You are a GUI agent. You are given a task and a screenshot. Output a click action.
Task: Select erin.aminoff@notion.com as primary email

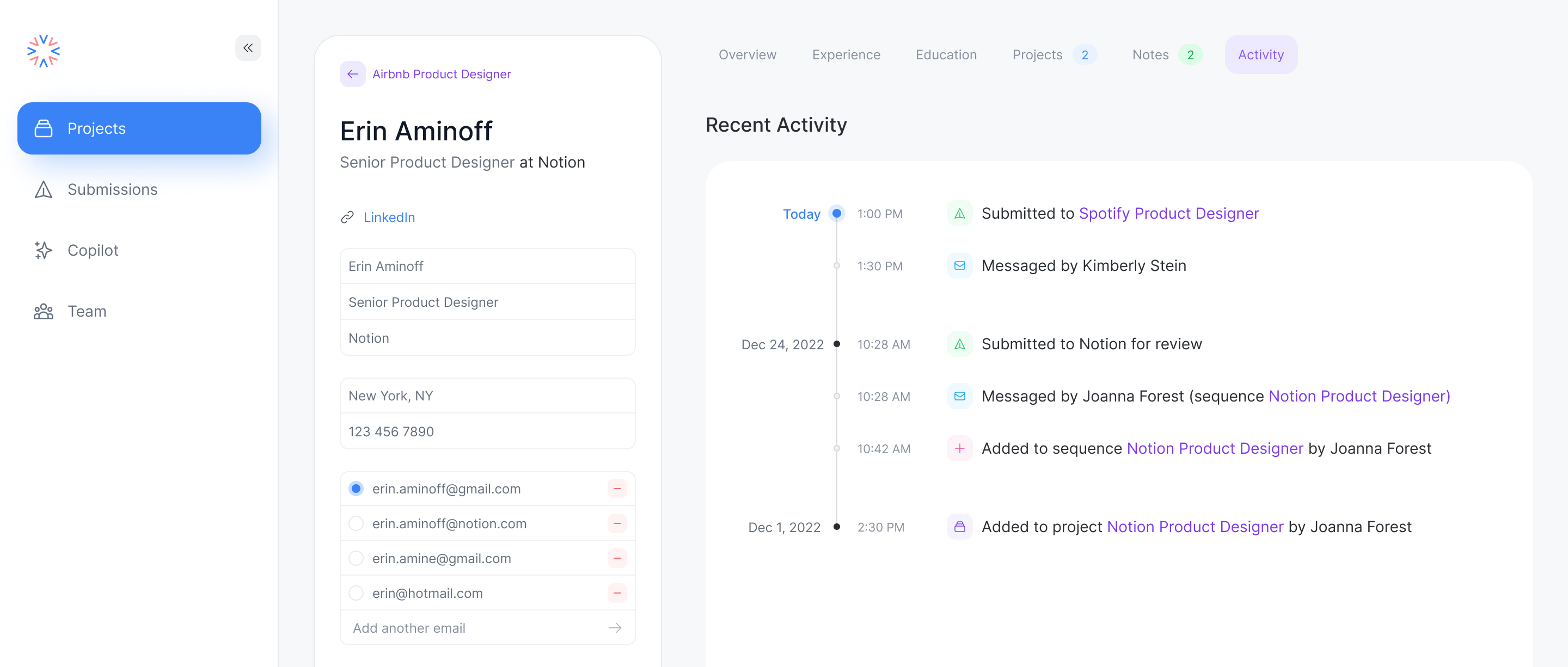coord(356,523)
